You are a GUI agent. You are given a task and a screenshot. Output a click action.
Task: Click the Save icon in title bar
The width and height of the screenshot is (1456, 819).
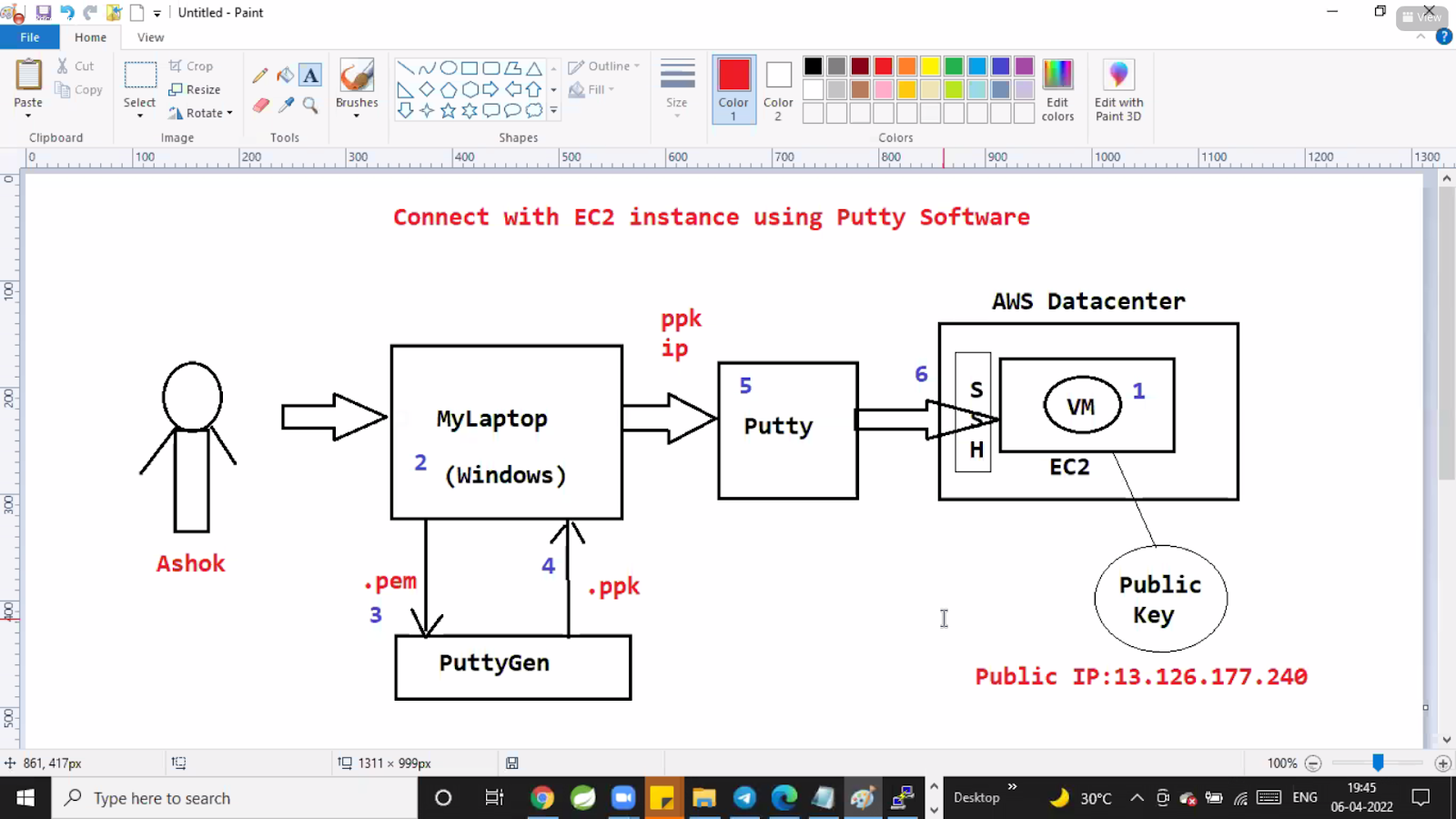pyautogui.click(x=44, y=13)
